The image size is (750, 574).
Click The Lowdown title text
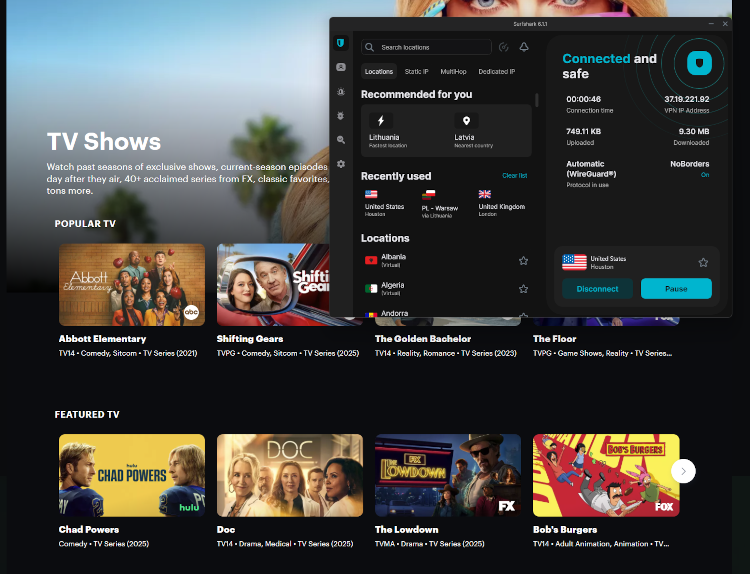[x=407, y=530]
